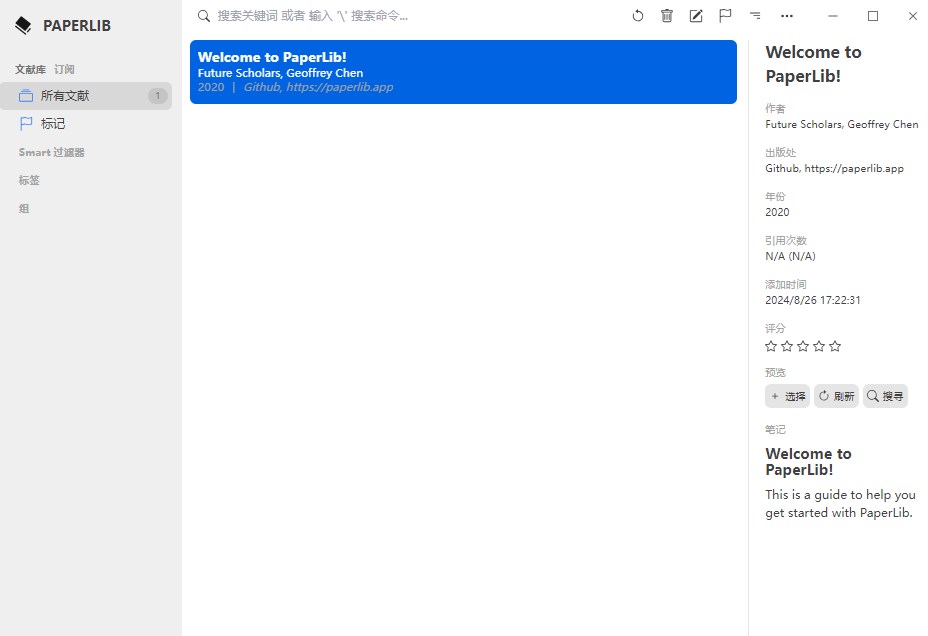Switch to the 订阅 tab
This screenshot has width=928, height=636.
[64, 69]
